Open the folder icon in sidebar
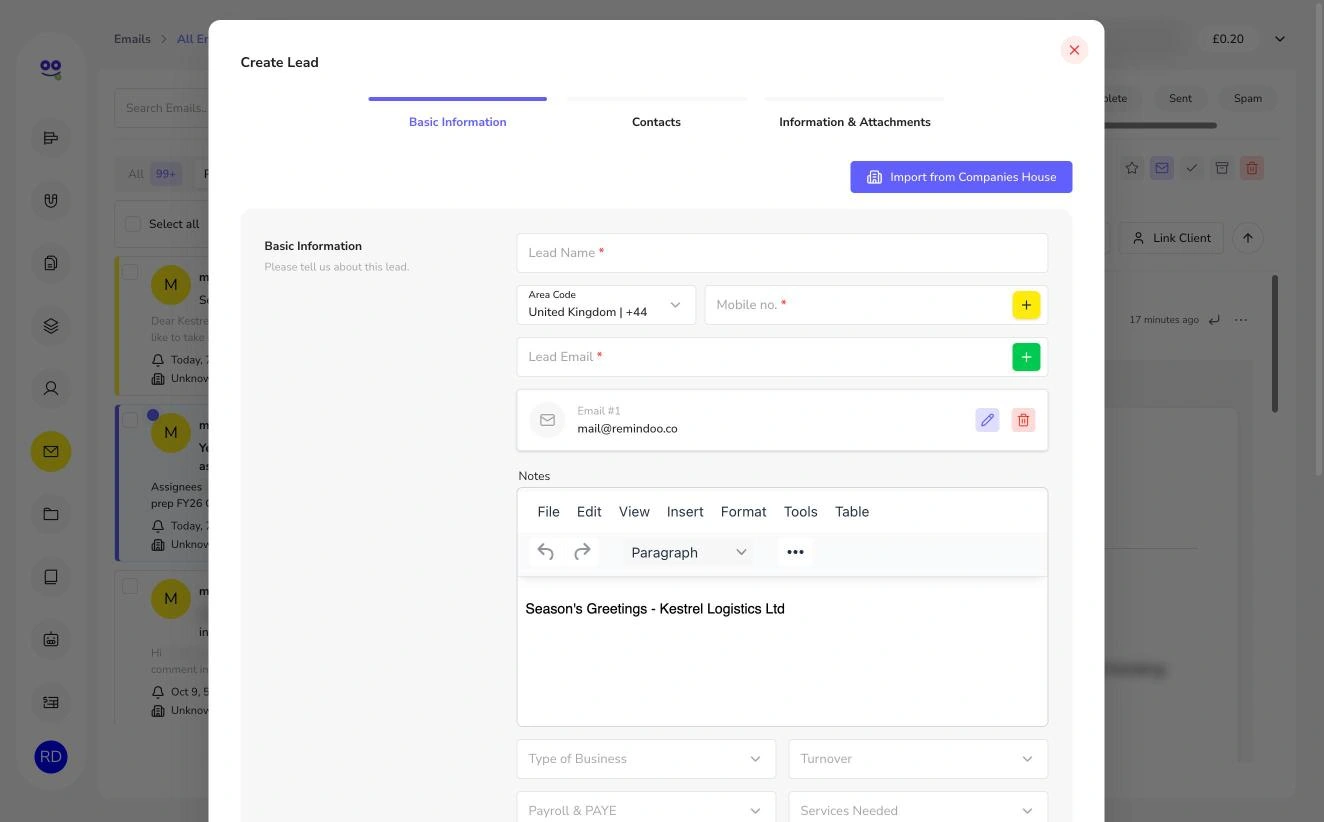The height and width of the screenshot is (822, 1324). pos(51,514)
